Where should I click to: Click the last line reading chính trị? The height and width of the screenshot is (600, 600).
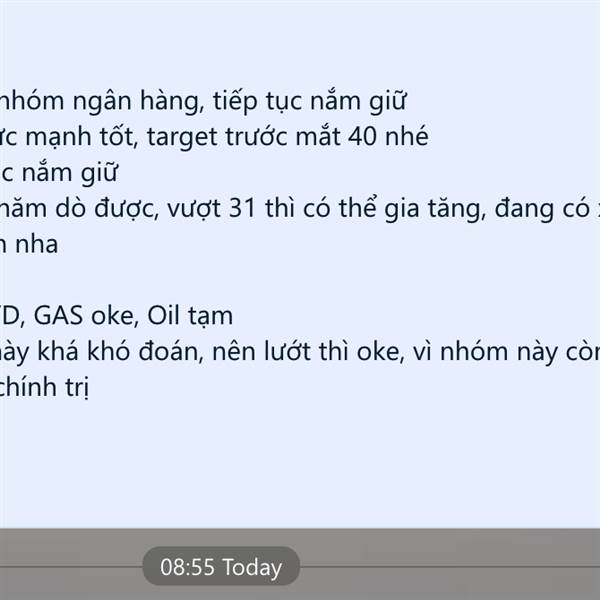click(44, 387)
